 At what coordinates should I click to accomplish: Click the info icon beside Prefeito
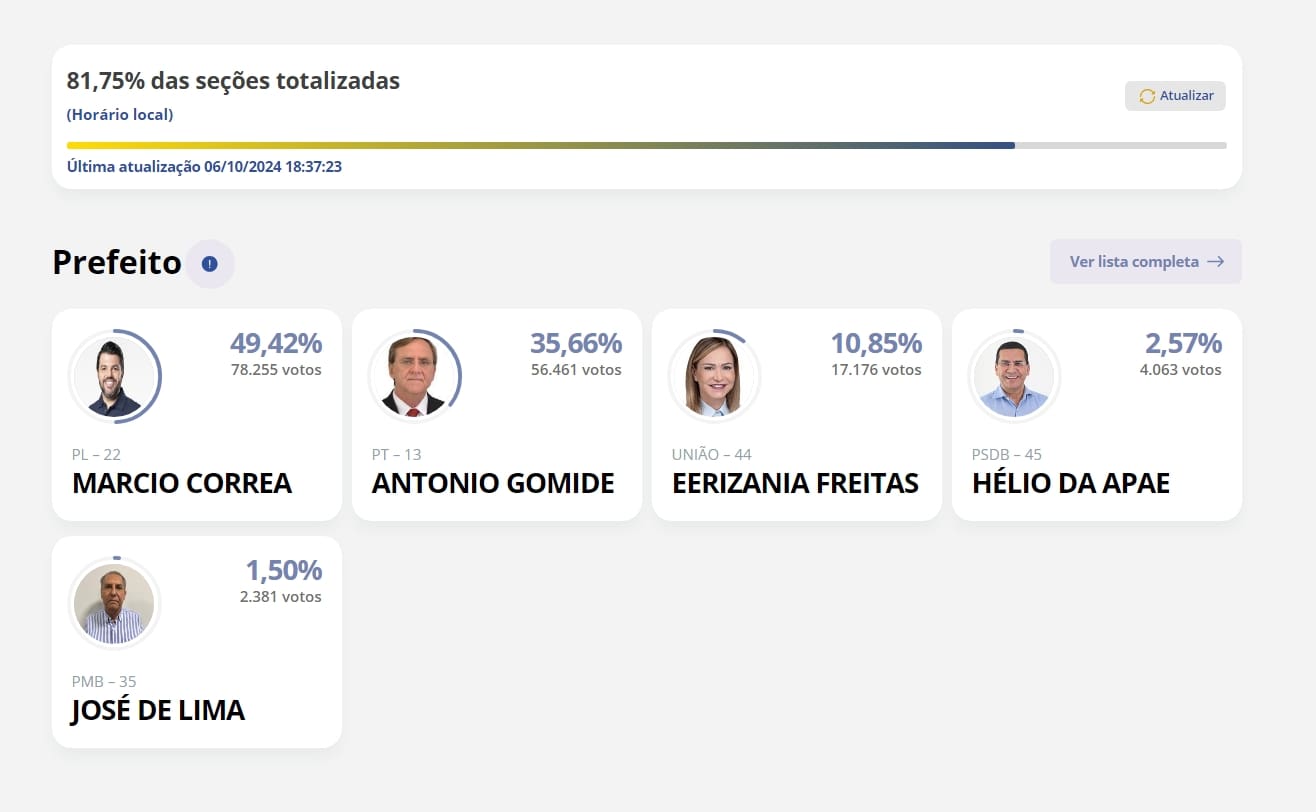(209, 264)
